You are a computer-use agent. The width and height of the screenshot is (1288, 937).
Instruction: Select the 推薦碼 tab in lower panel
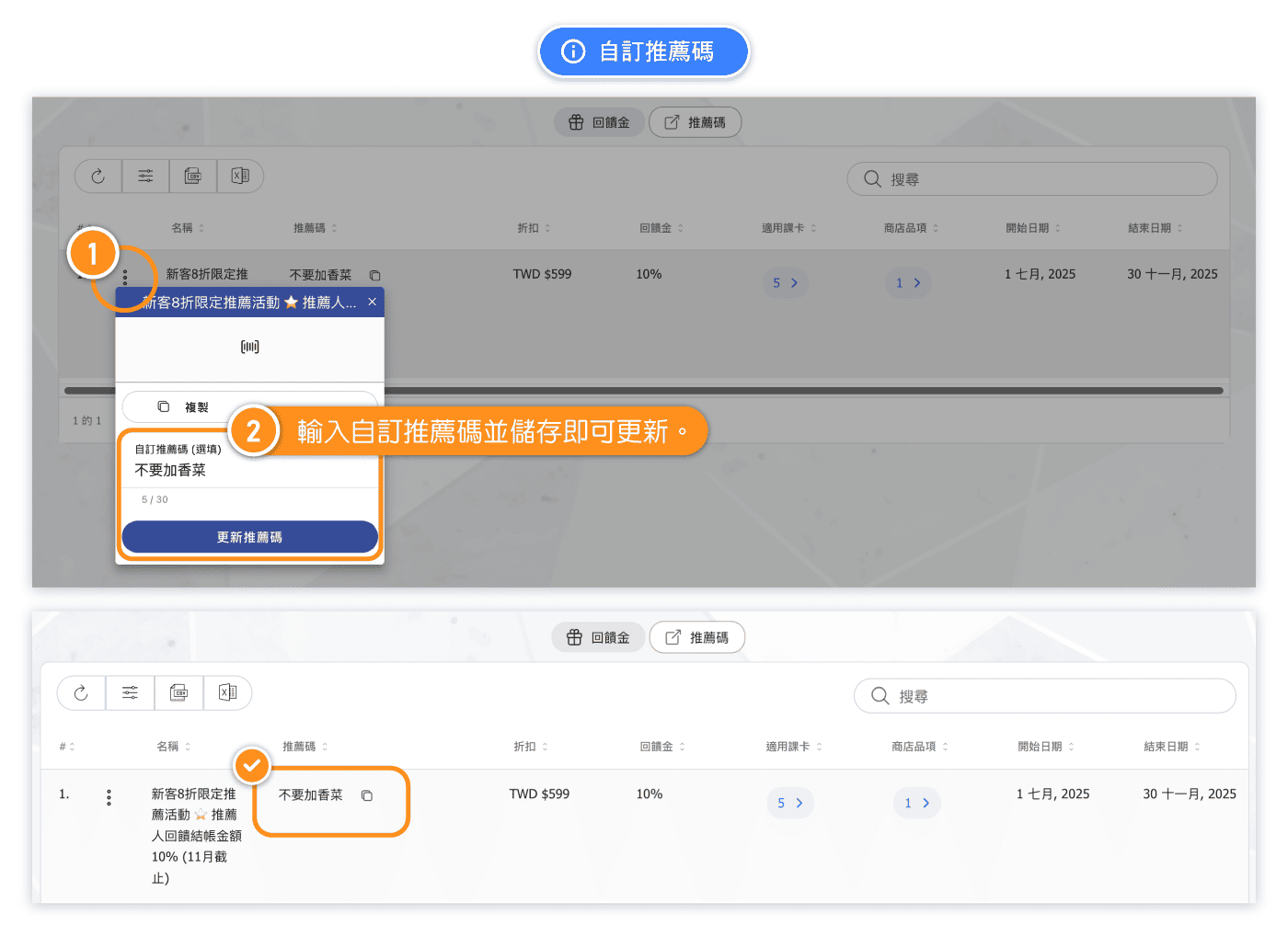[x=696, y=637]
